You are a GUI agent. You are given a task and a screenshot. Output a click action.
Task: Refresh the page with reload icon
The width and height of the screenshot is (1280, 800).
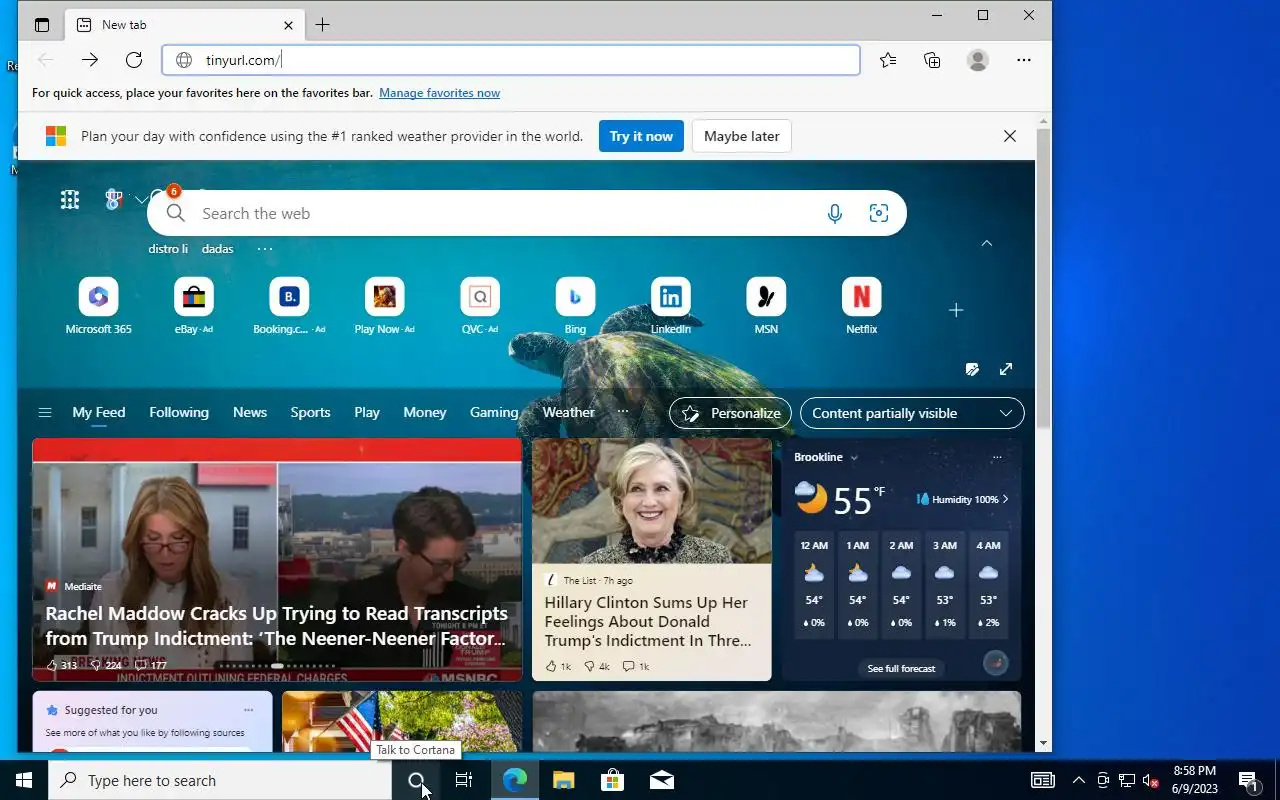[134, 60]
